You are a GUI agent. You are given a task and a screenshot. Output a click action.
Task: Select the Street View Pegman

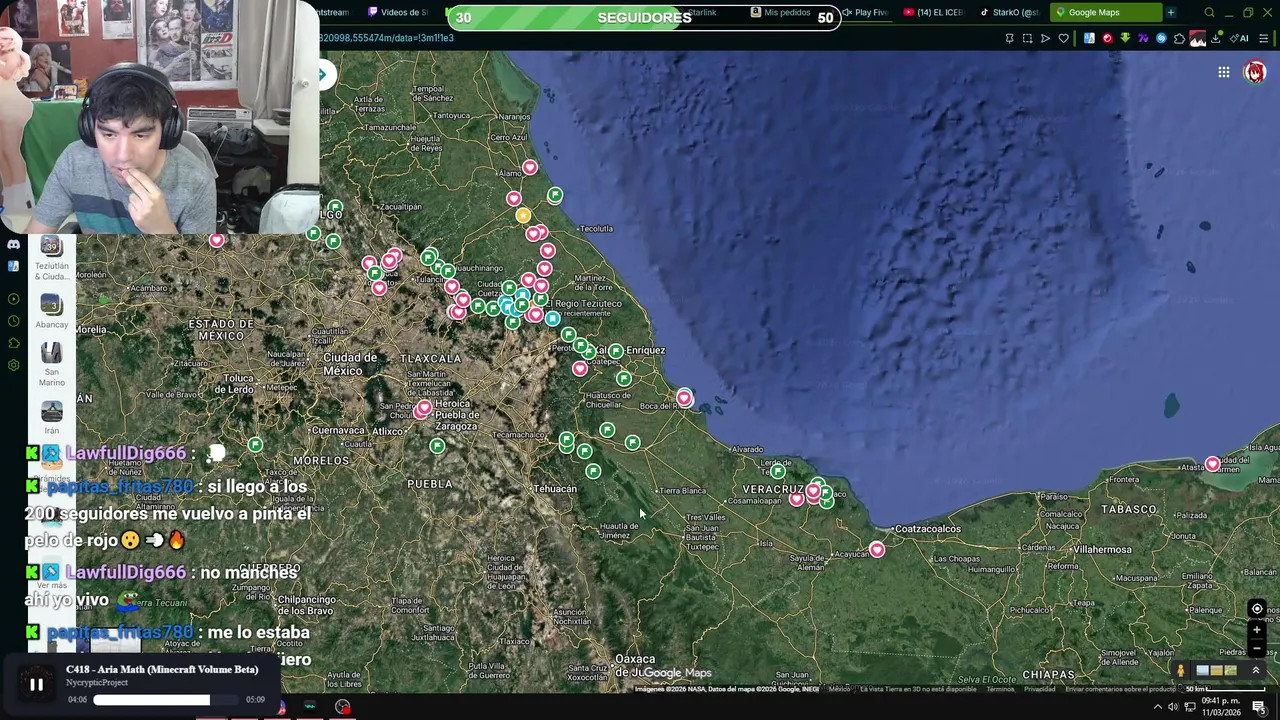pos(1181,671)
